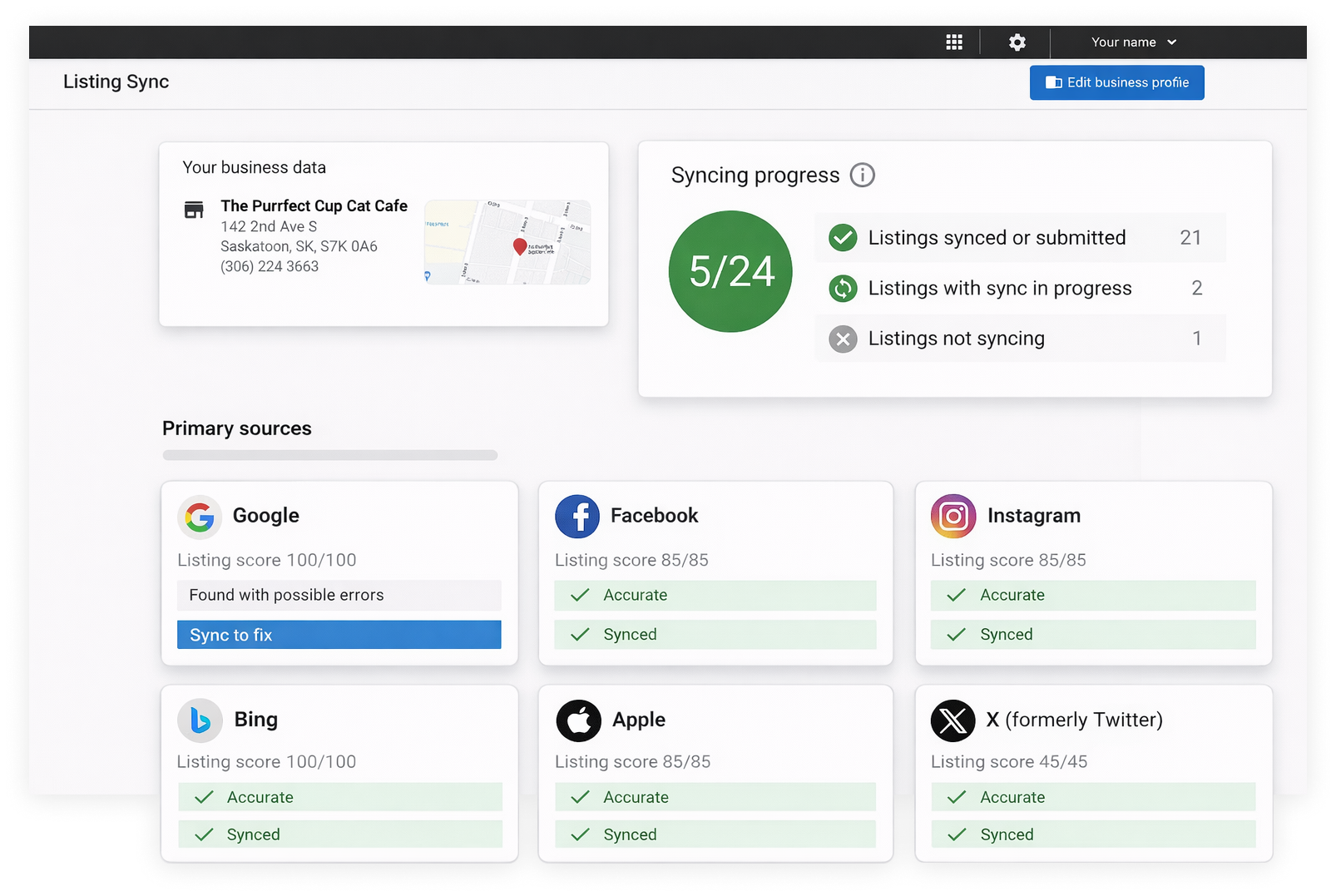Toggle Synced status on the Instagram card
The height and width of the screenshot is (896, 1336).
1092,634
